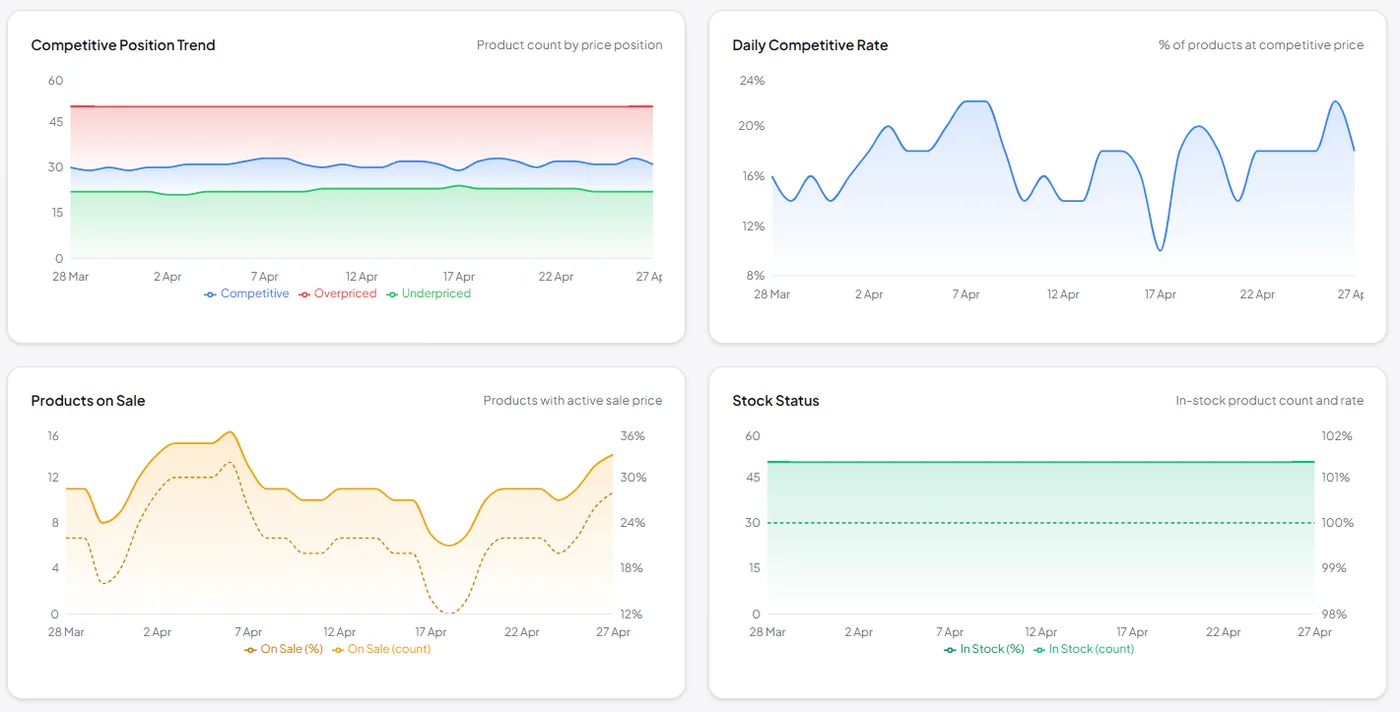Viewport: 1400px width, 712px height.
Task: Click the 16 axis label in Products on Sale
Action: (x=53, y=436)
